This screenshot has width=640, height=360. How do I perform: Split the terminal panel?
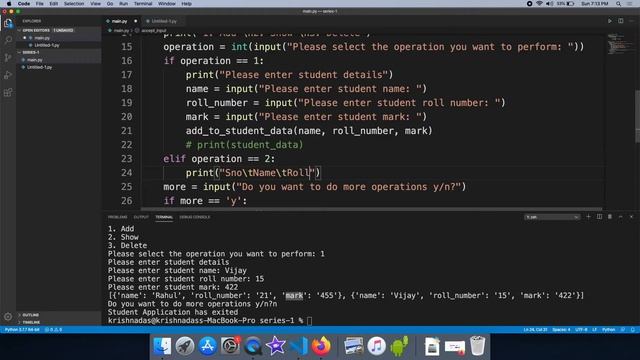tap(599, 217)
